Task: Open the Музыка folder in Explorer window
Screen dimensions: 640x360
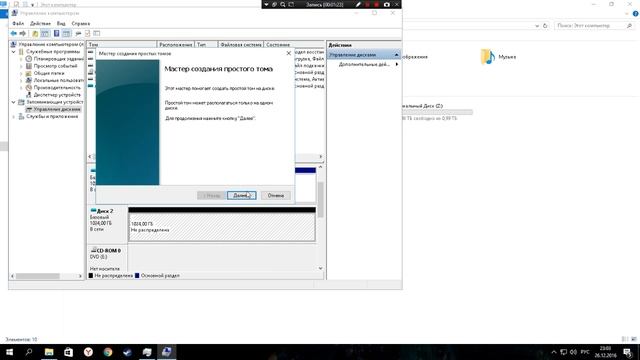Action: (x=498, y=57)
